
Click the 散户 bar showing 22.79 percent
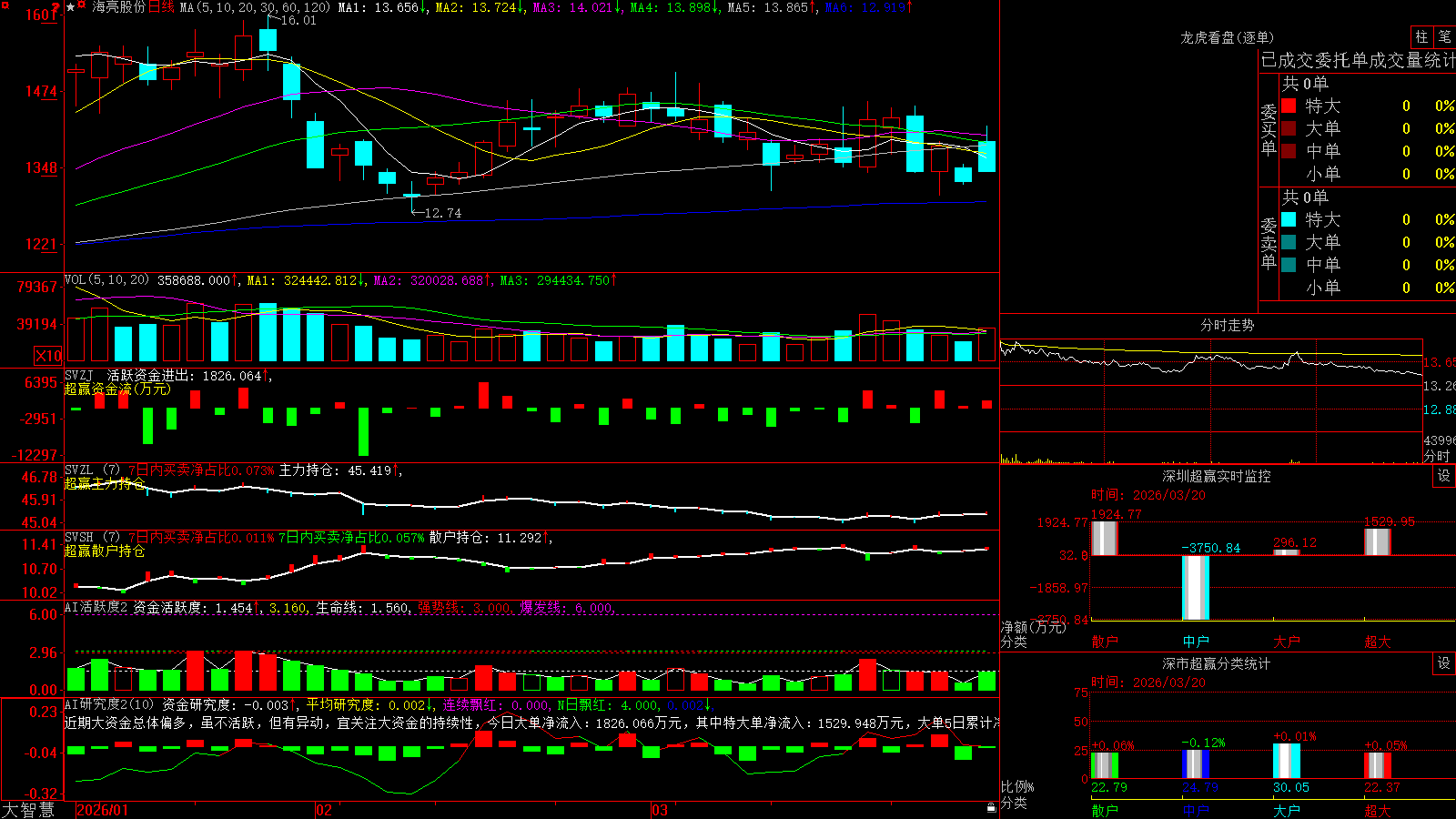[x=1105, y=765]
